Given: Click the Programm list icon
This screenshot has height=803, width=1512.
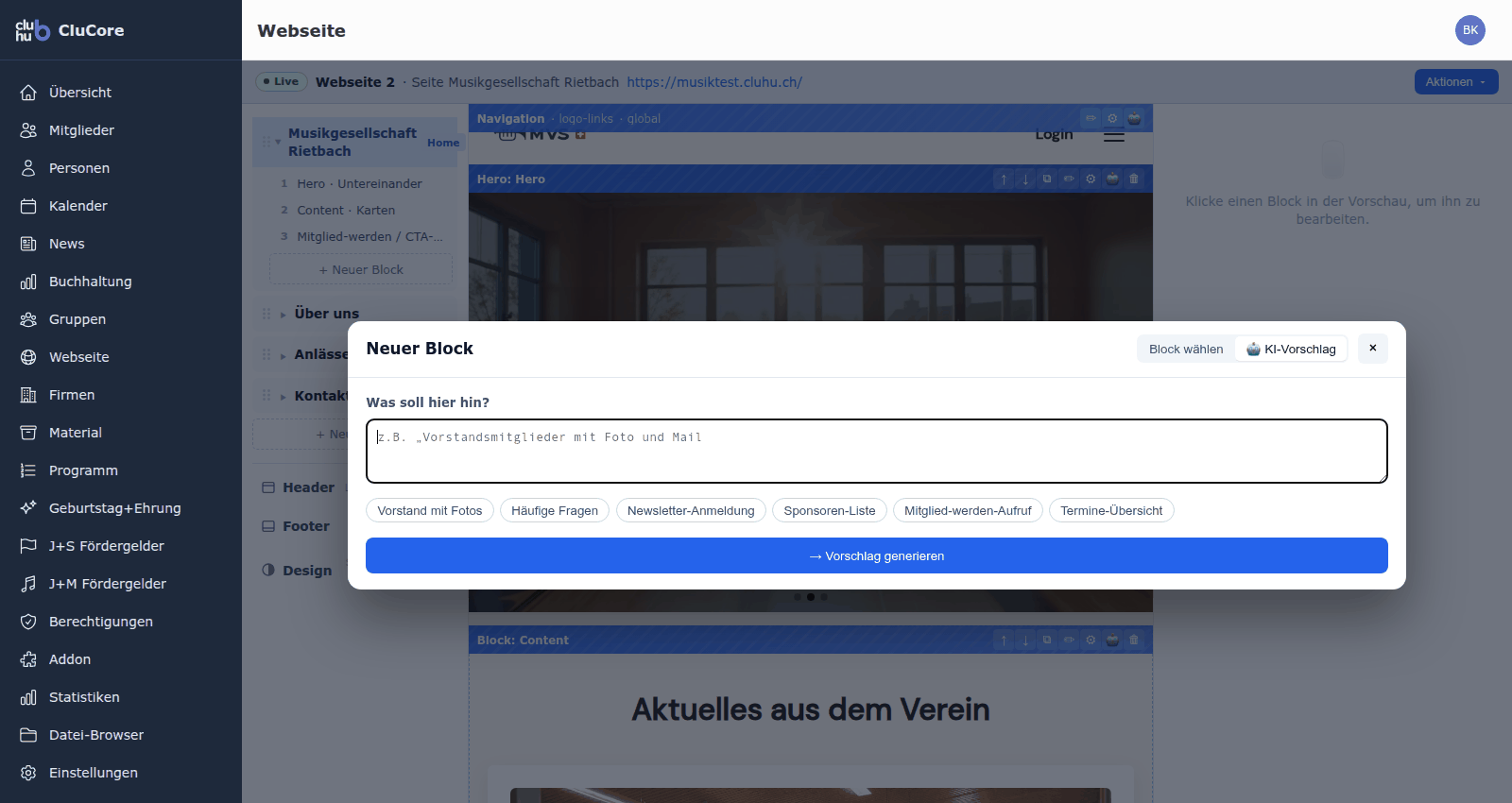Looking at the screenshot, I should coord(28,470).
